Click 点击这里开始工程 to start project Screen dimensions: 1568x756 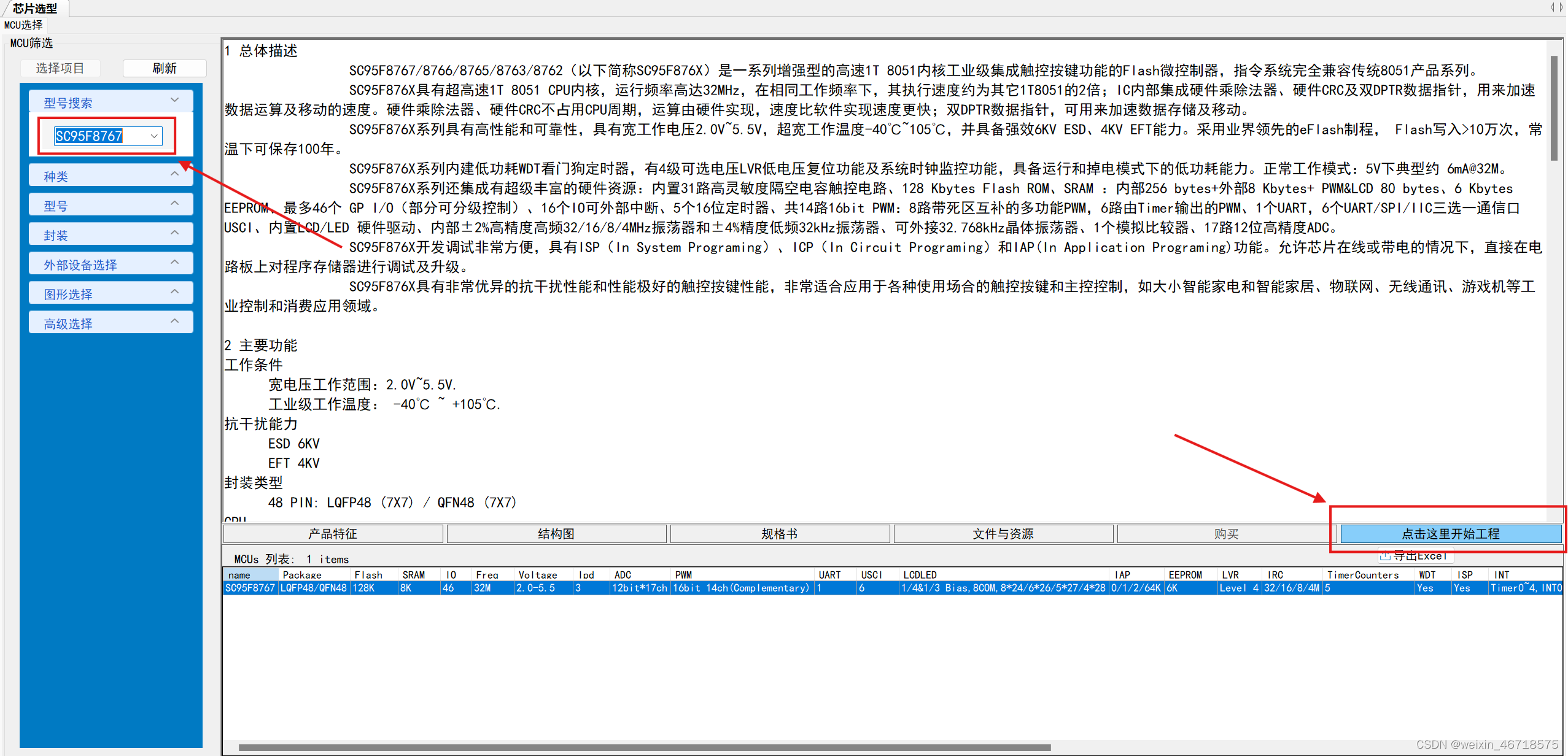1450,534
